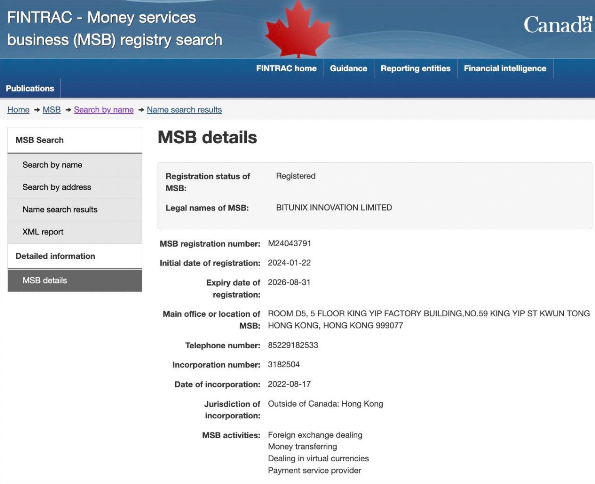Click the Detailed information sidebar heading
The height and width of the screenshot is (484, 595).
click(x=75, y=256)
